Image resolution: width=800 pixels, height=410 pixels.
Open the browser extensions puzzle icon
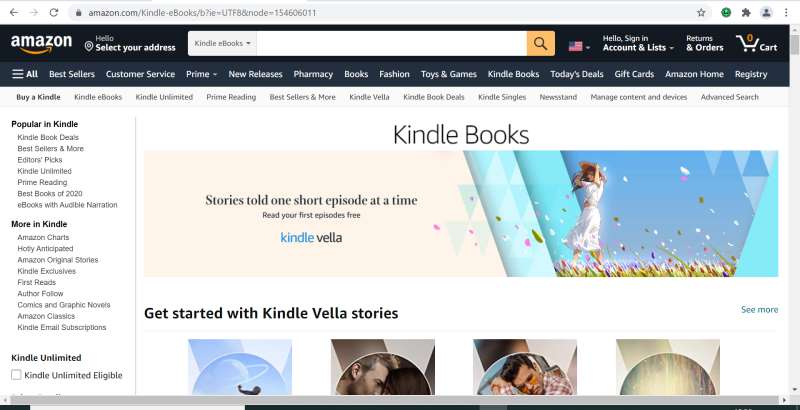tap(746, 13)
